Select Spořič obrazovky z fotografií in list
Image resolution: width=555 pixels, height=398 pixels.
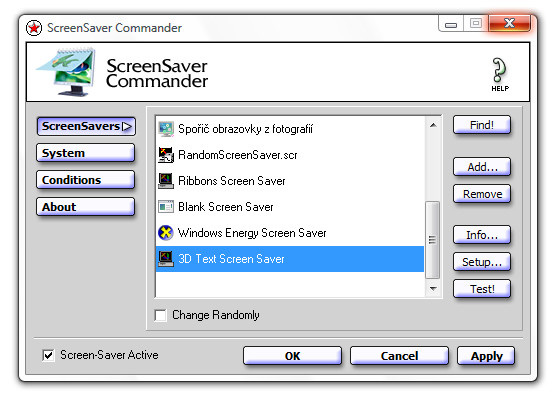coord(290,129)
